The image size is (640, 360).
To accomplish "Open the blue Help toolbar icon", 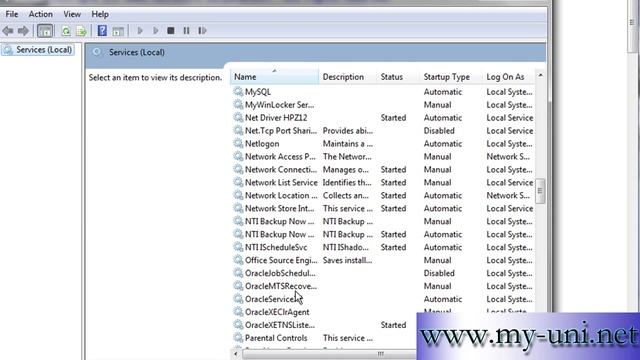I will (x=102, y=31).
